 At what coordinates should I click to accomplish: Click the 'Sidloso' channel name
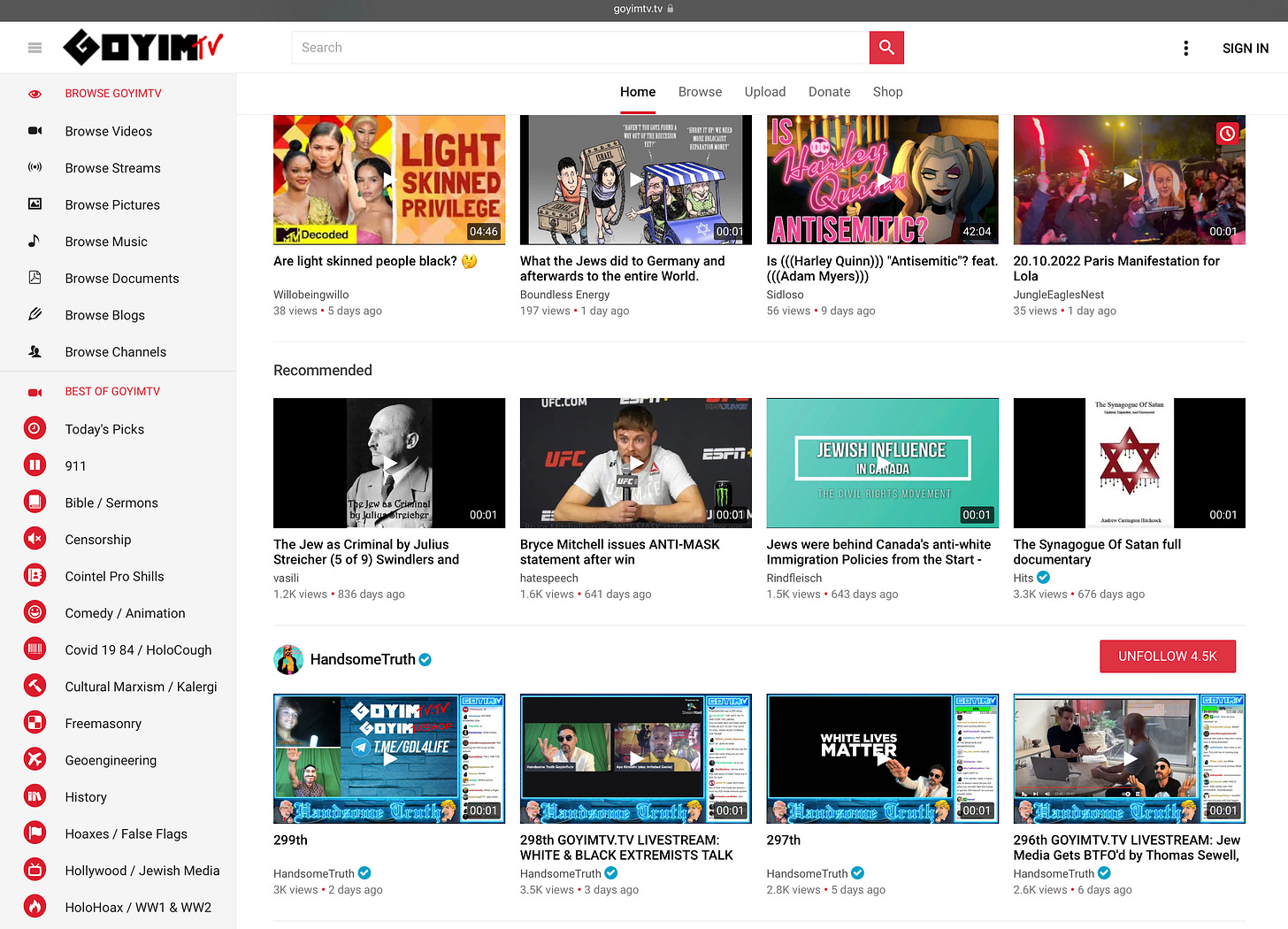point(786,295)
